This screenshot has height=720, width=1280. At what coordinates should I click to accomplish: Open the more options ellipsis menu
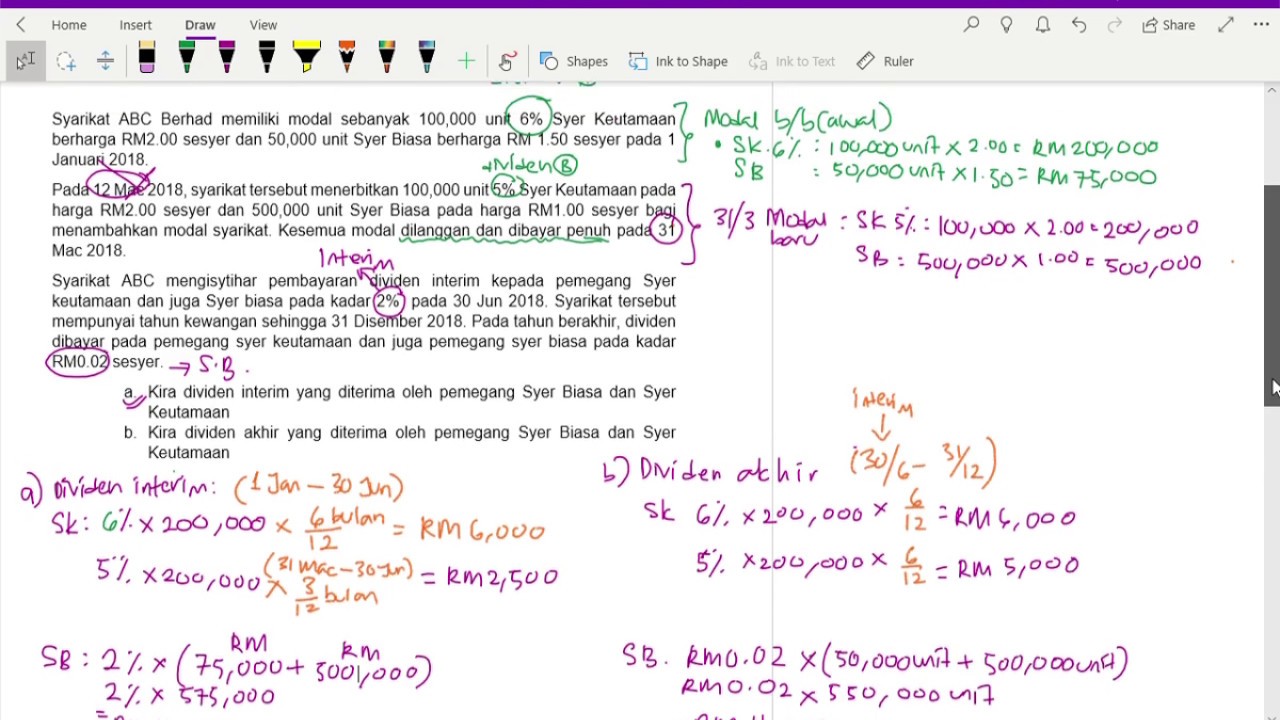pos(1261,25)
